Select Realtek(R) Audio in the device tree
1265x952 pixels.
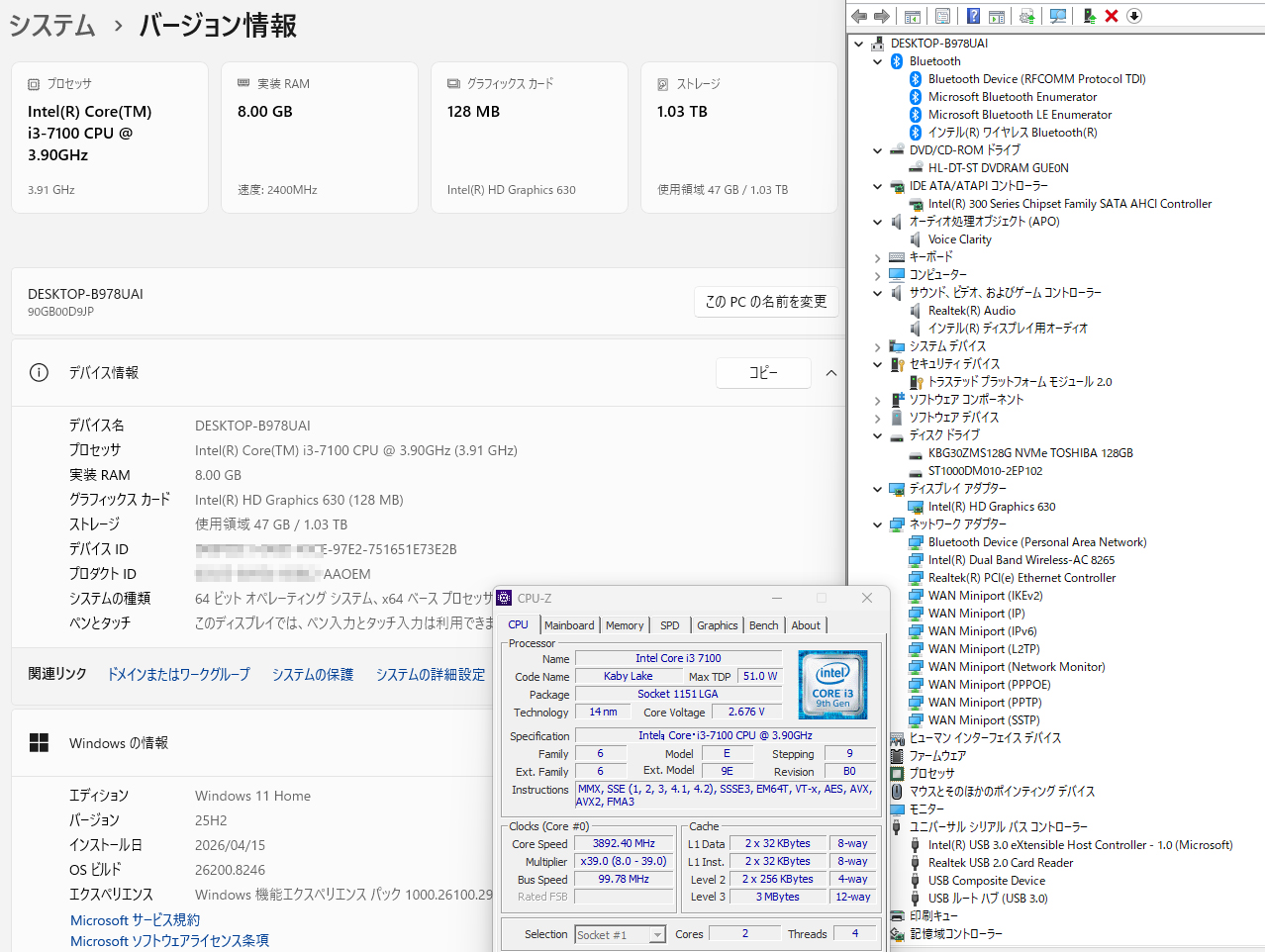click(971, 311)
